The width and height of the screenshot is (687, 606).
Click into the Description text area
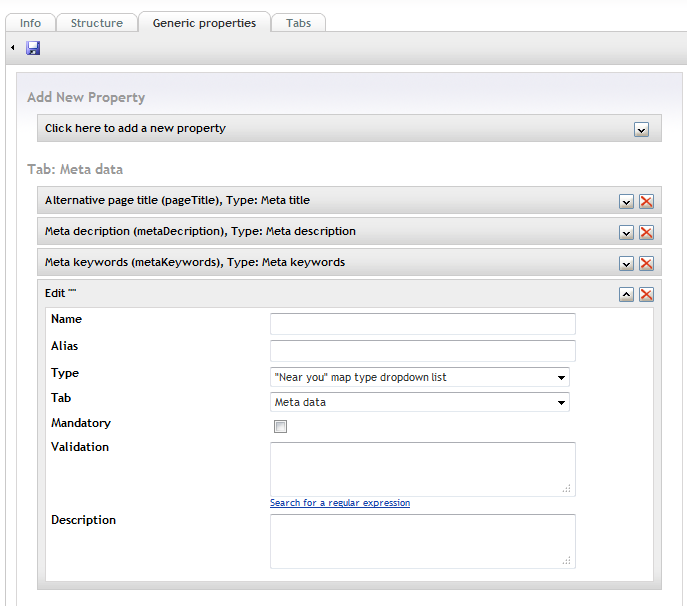[x=423, y=542]
